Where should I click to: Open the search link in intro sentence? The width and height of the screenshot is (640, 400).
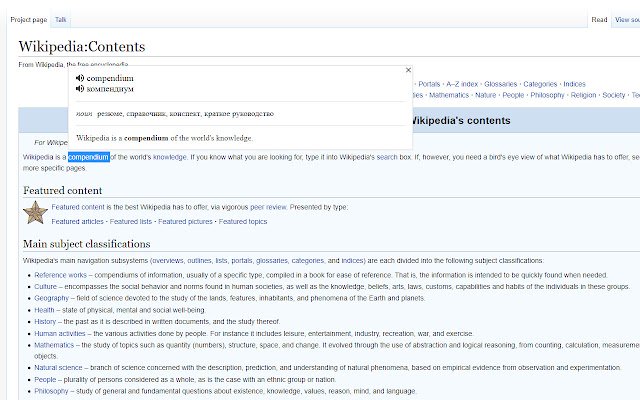387,157
